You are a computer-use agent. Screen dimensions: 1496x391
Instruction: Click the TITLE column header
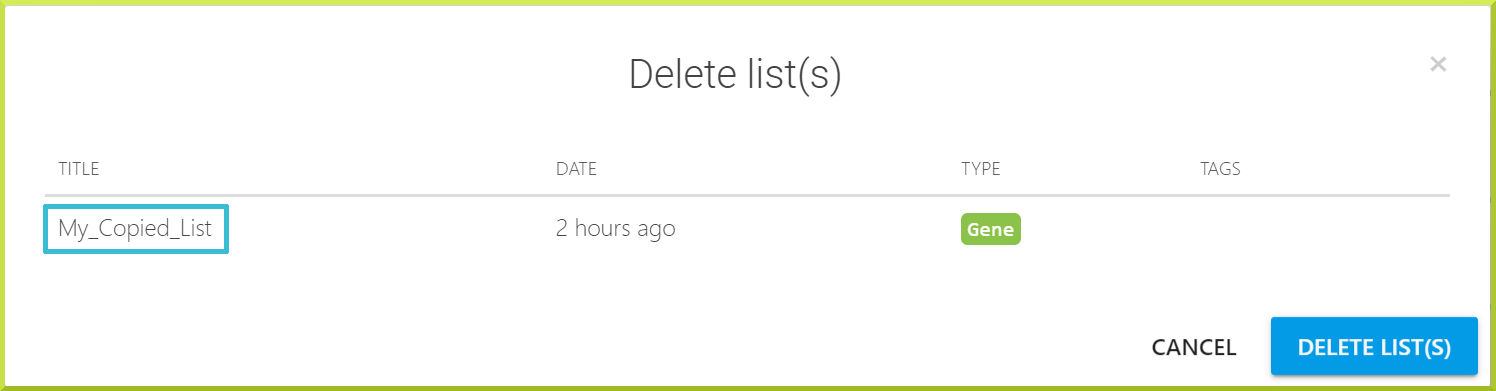(78, 169)
